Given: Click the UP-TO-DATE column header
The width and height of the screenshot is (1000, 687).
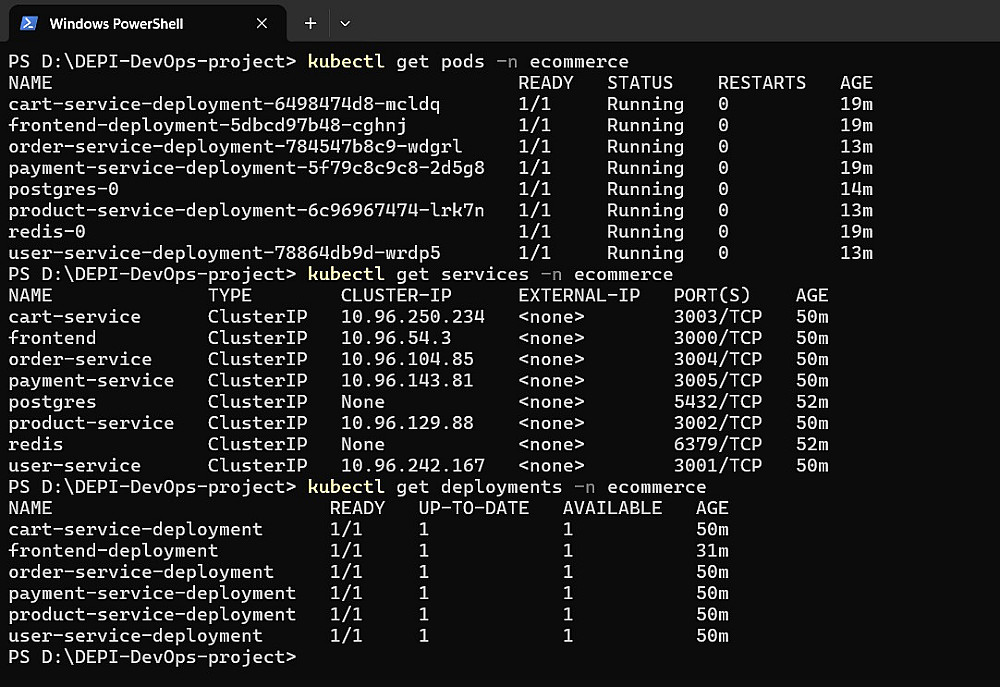Looking at the screenshot, I should pyautogui.click(x=474, y=508).
